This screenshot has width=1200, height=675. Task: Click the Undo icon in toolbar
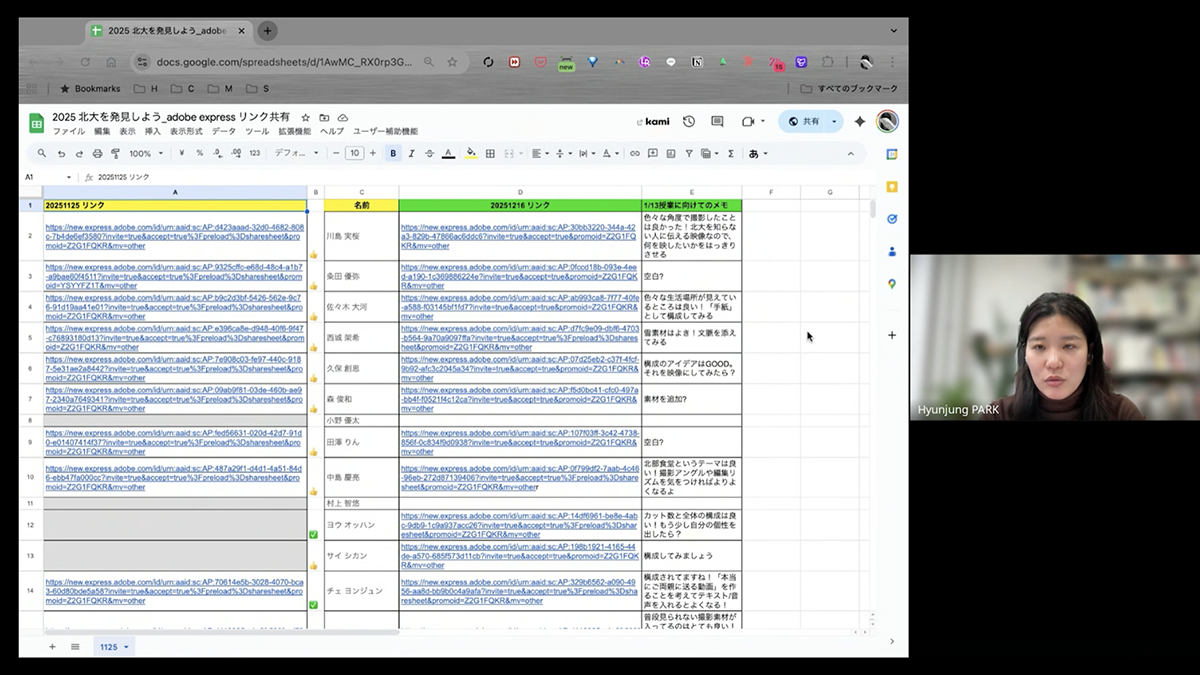(61, 154)
